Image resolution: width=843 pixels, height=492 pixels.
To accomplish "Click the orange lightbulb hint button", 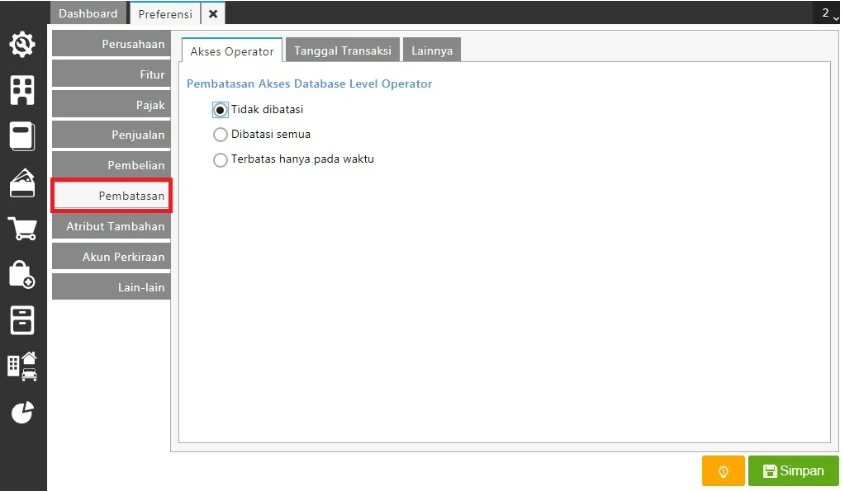I will coord(723,471).
